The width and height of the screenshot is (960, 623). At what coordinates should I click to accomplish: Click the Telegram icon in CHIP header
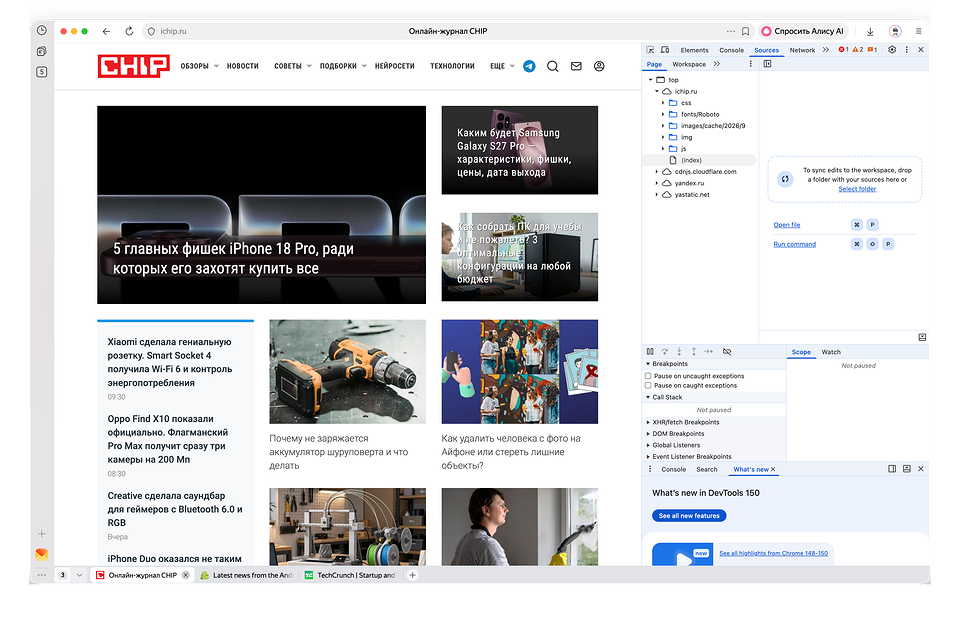[530, 66]
